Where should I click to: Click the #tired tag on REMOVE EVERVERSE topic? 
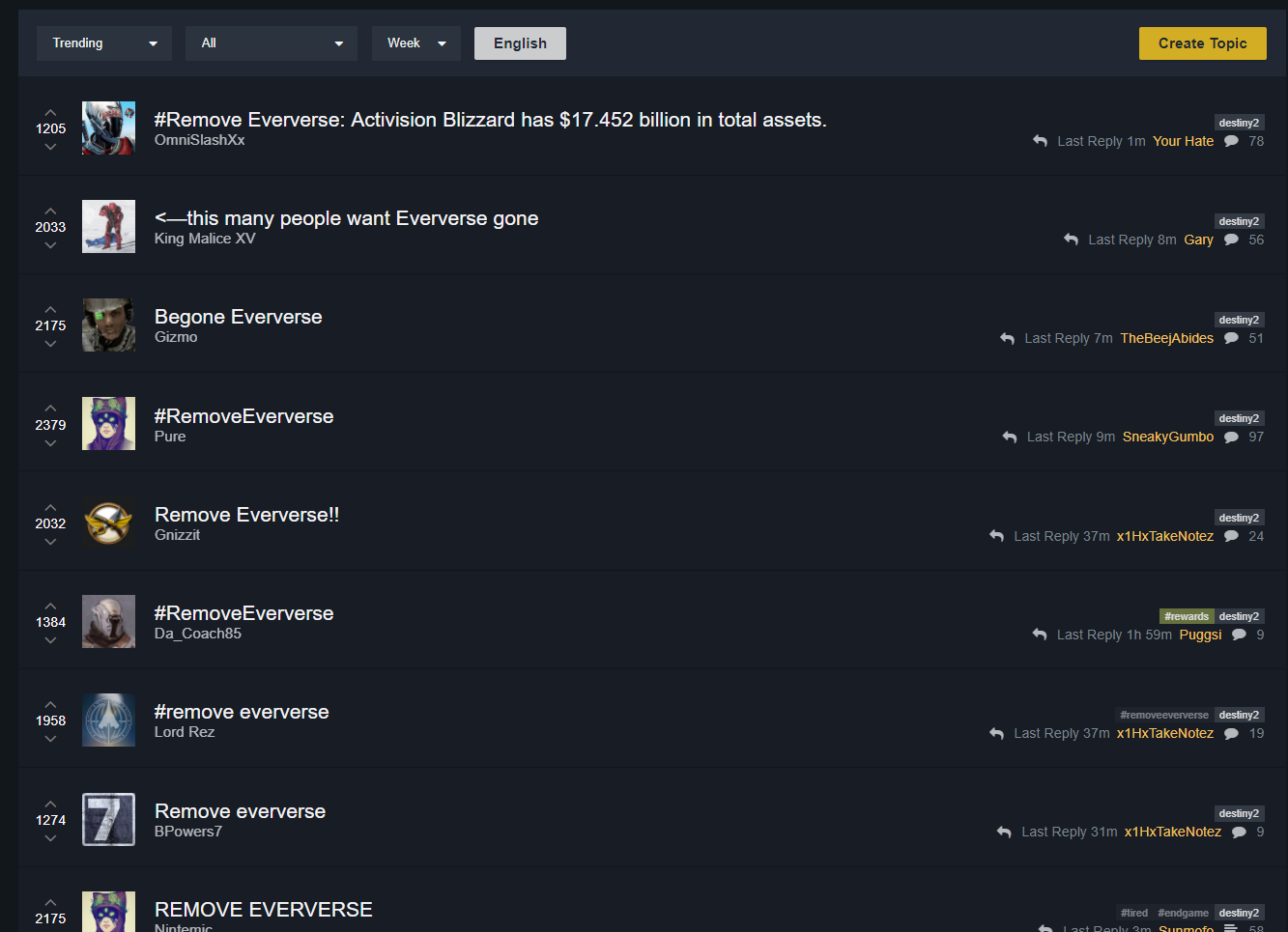pyautogui.click(x=1134, y=913)
